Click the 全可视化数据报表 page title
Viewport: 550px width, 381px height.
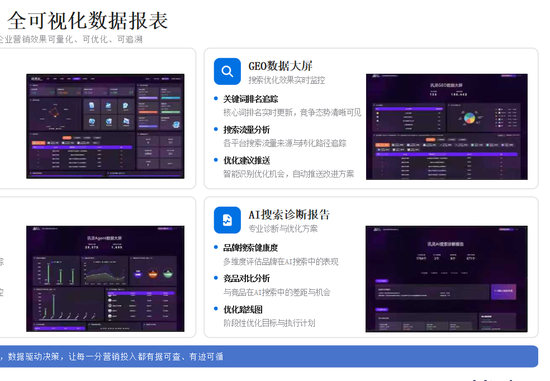coord(87,21)
